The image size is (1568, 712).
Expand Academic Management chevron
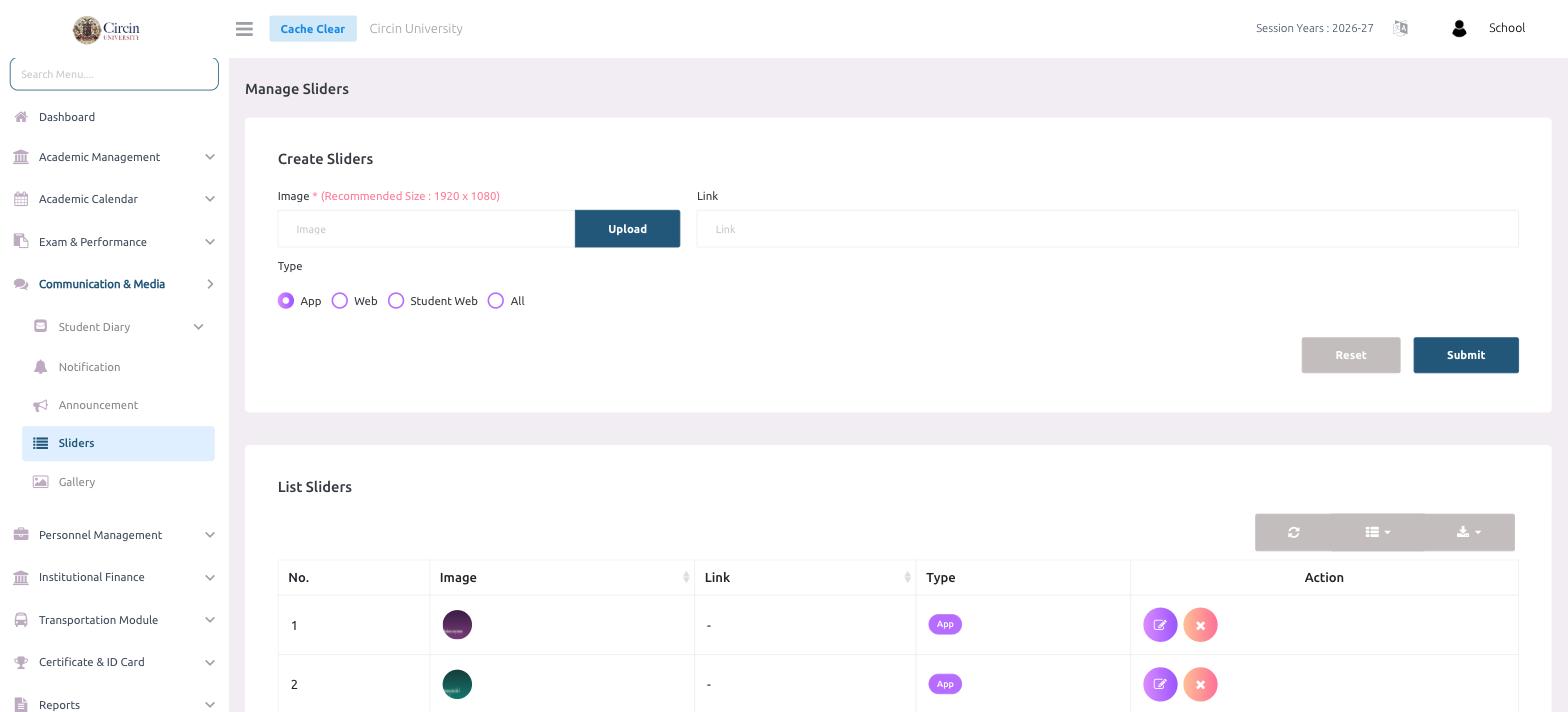tap(209, 157)
